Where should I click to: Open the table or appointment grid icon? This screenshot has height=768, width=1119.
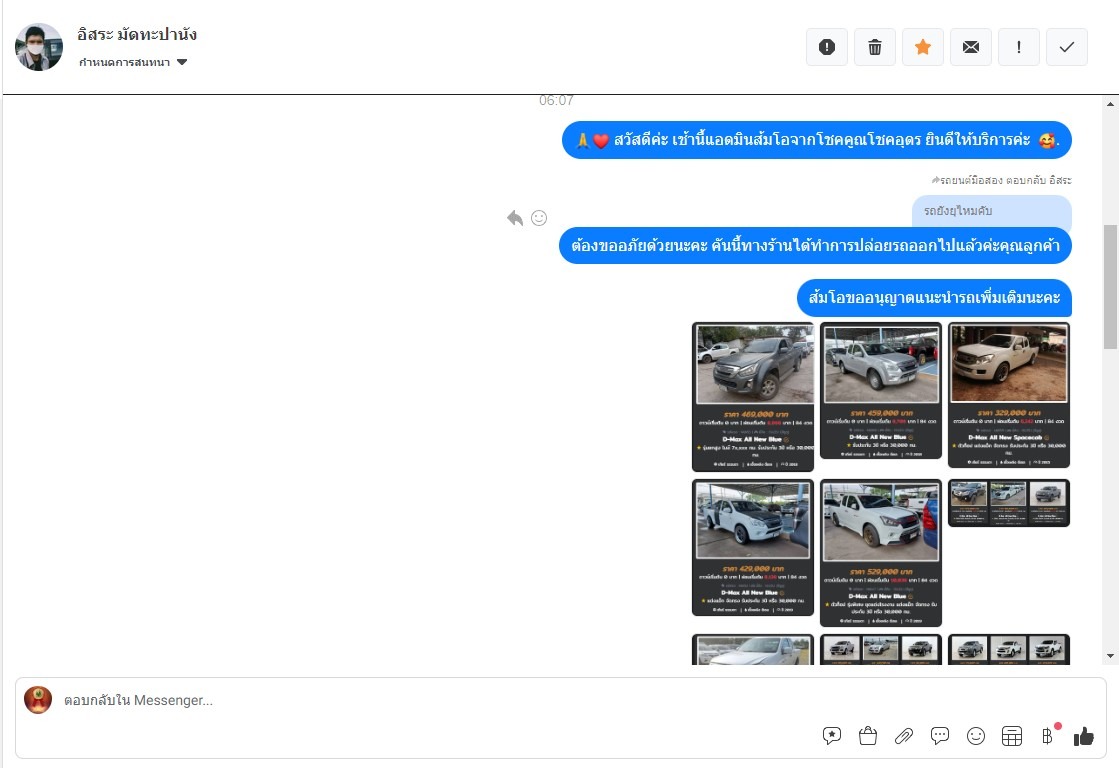1012,736
